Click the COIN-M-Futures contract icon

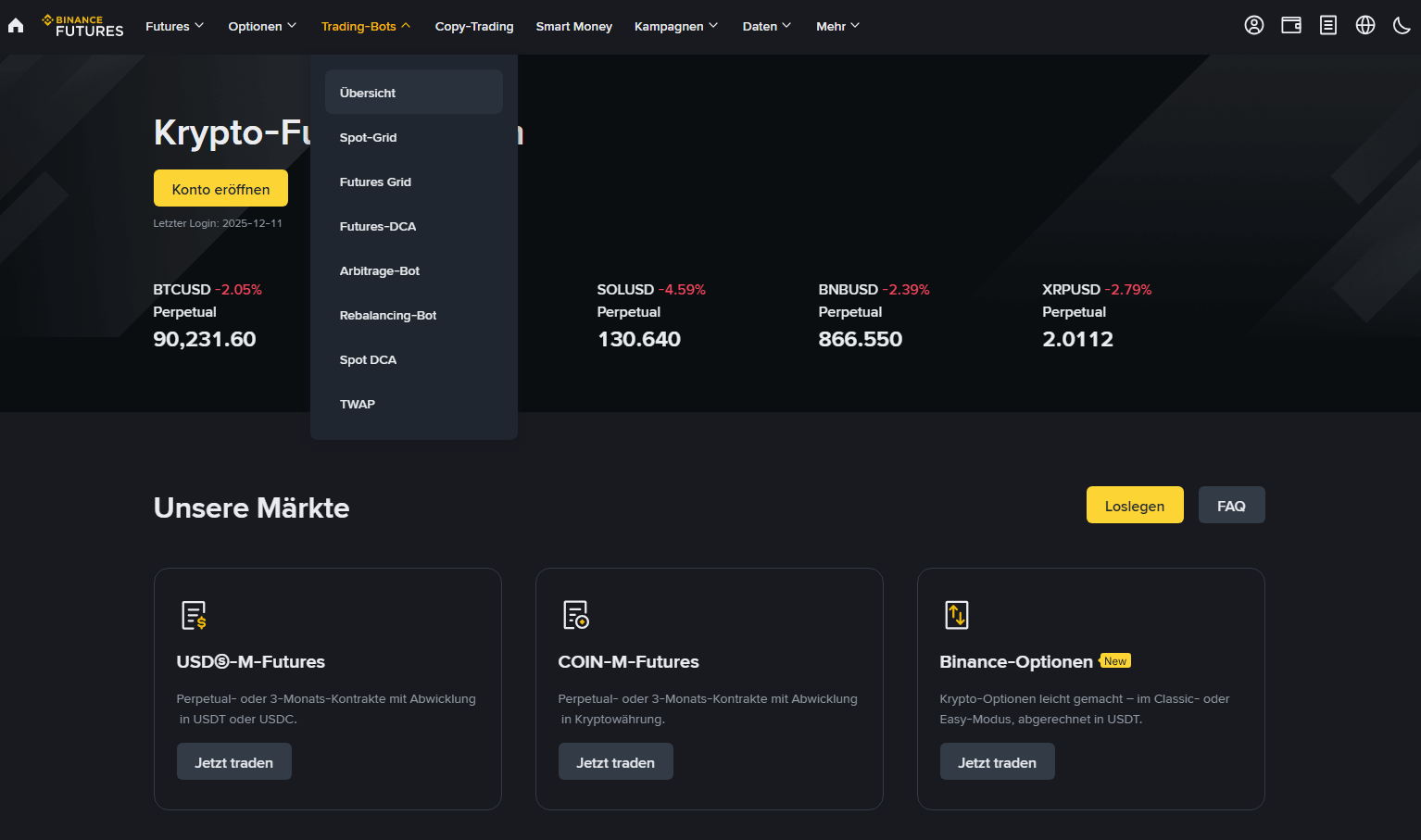[576, 615]
